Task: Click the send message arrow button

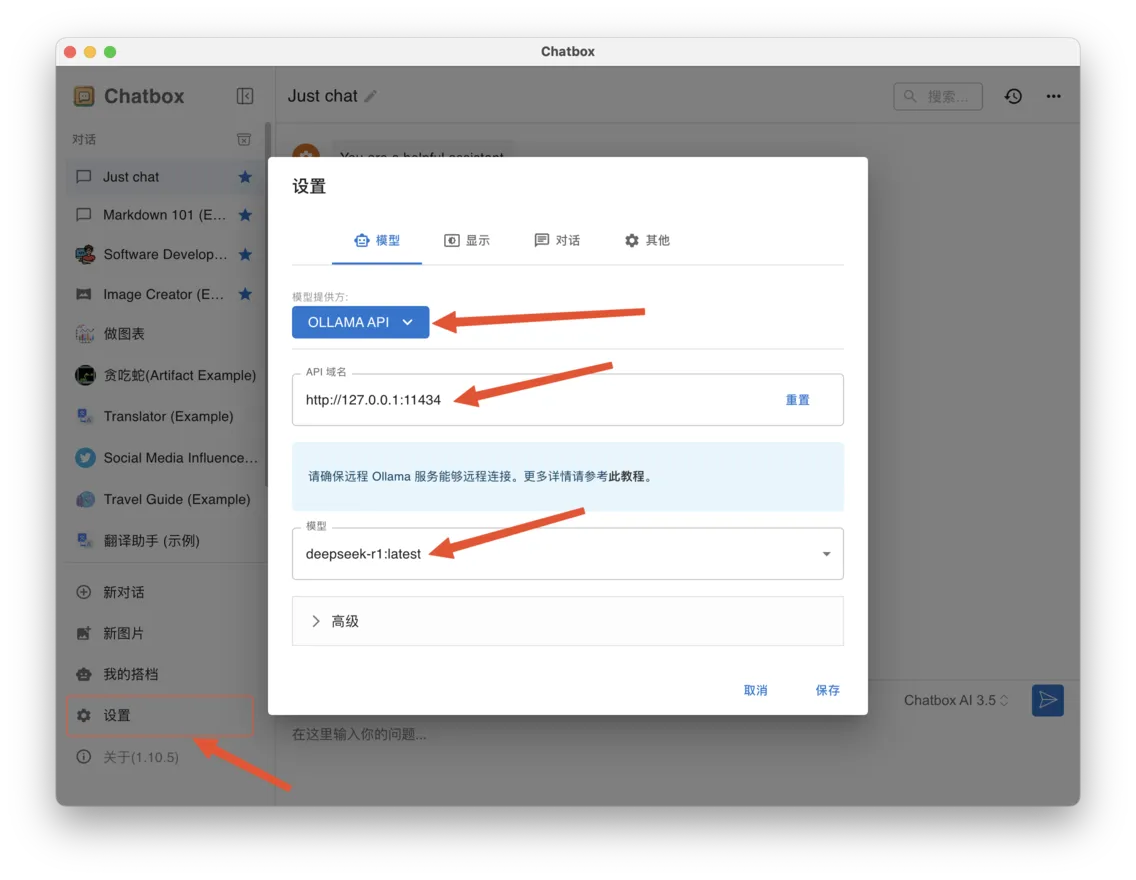Action: 1047,700
